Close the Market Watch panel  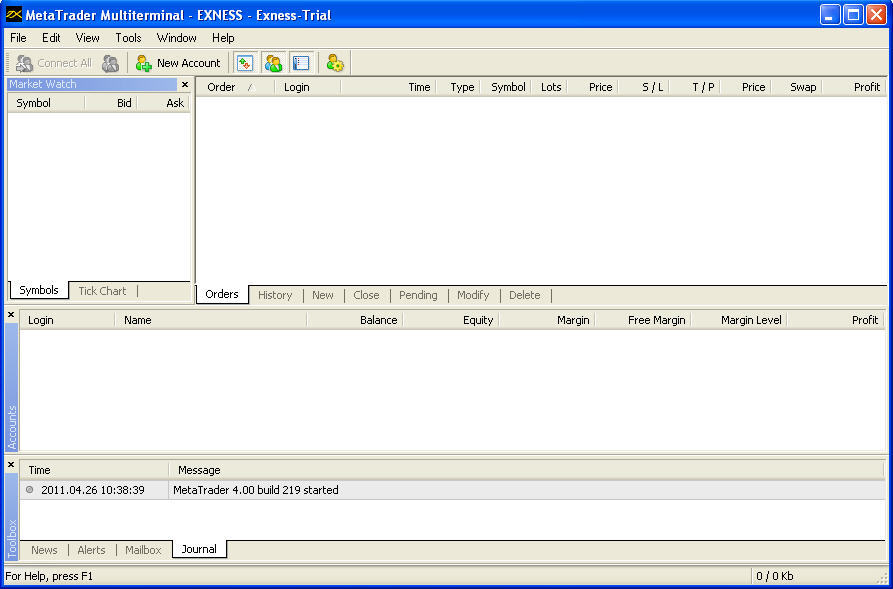pos(184,85)
